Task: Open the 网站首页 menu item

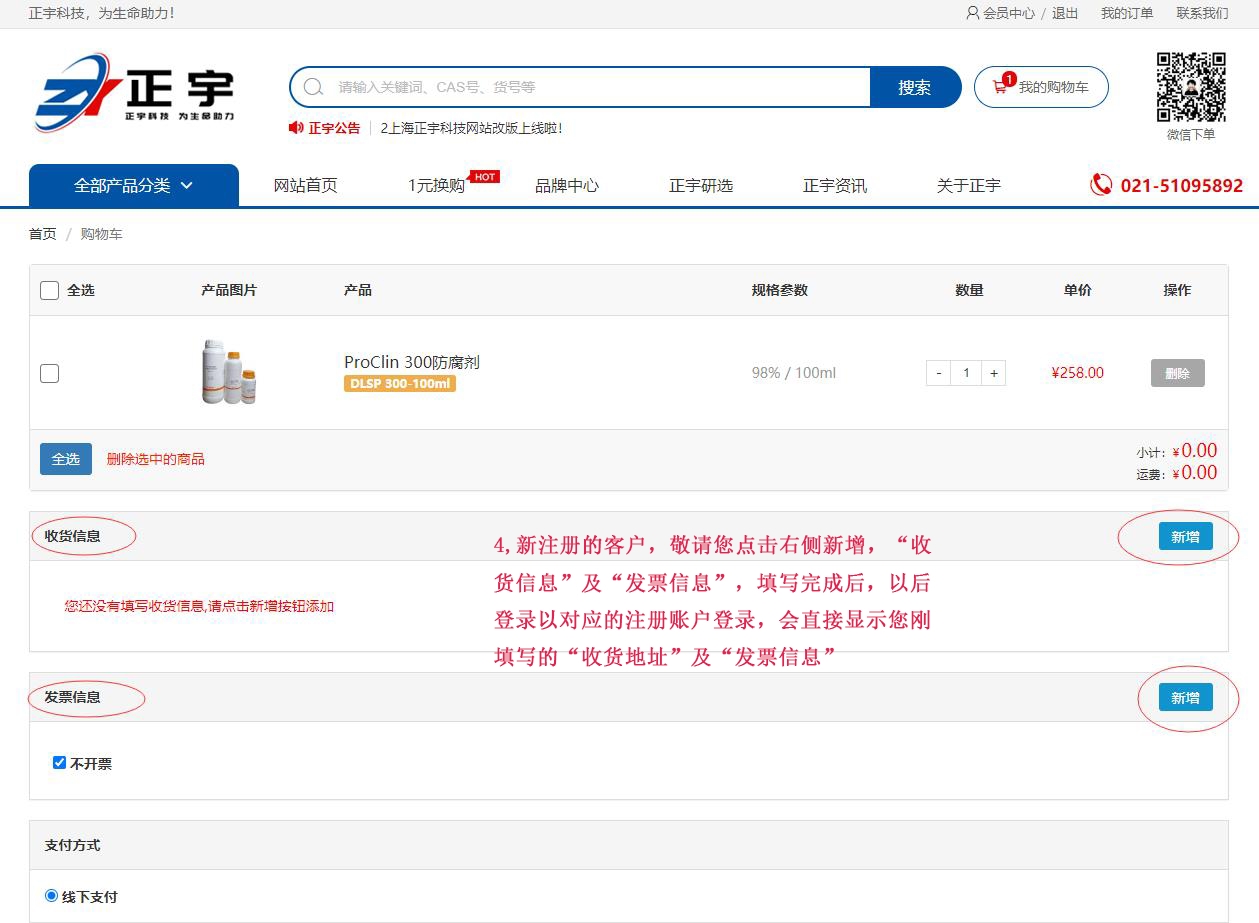Action: point(306,186)
